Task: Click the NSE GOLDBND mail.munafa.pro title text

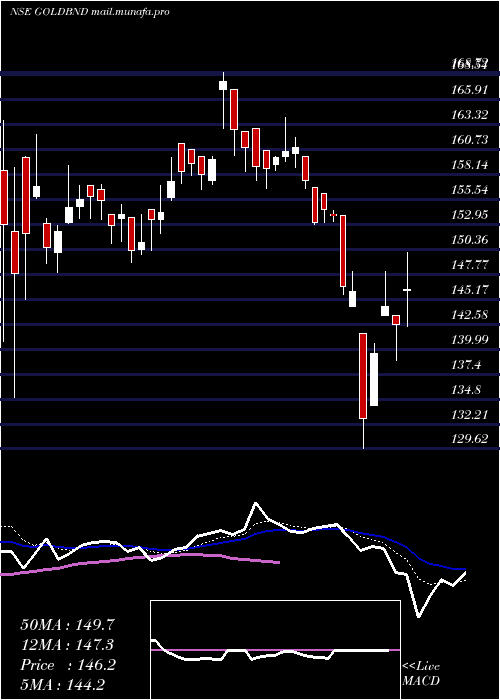Action: pyautogui.click(x=89, y=12)
